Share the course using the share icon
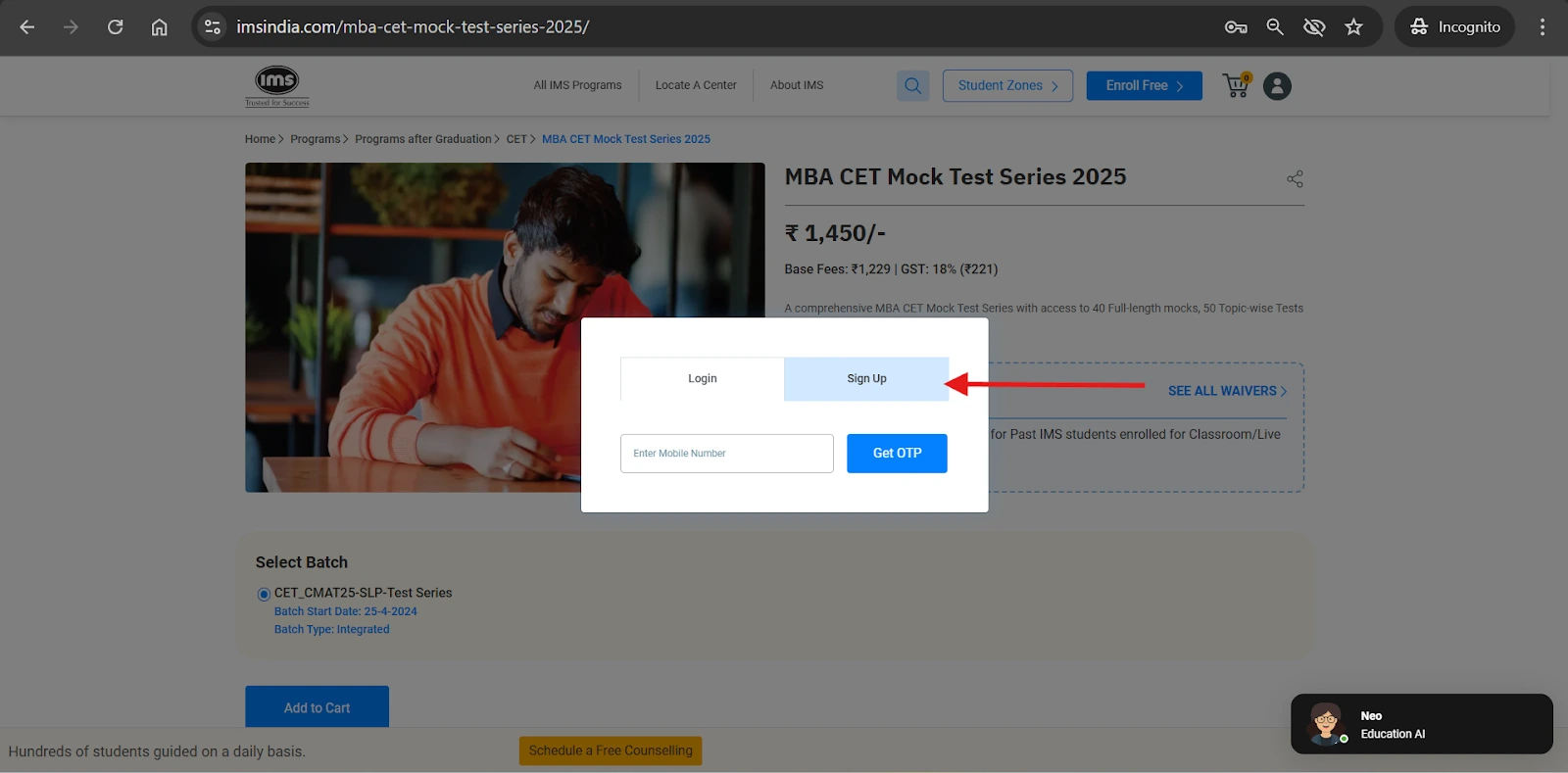 [x=1295, y=178]
